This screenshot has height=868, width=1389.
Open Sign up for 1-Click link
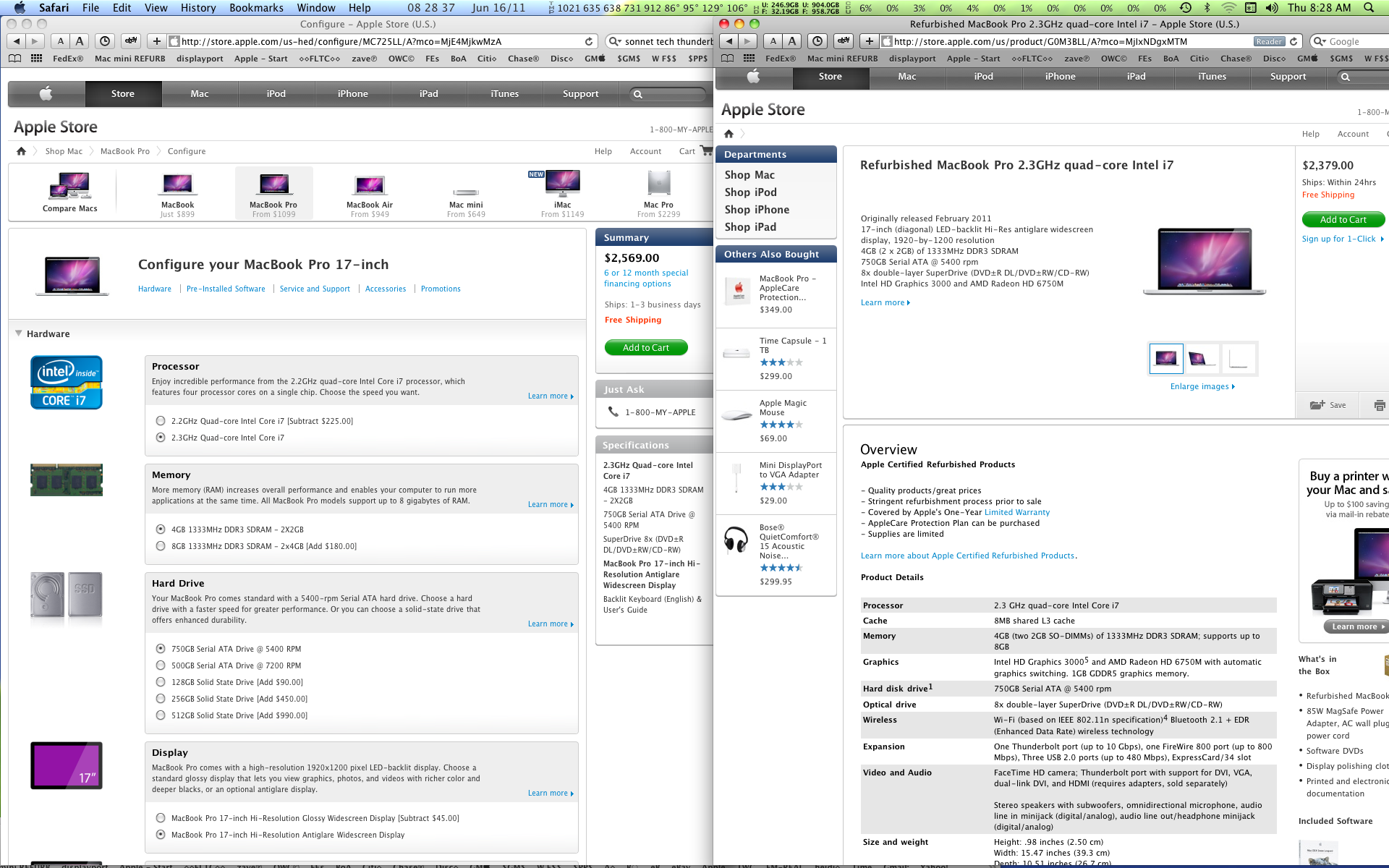tap(1343, 239)
